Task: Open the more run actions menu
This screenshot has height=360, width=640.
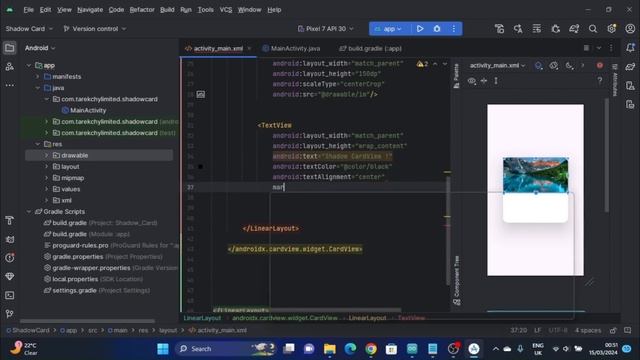Action: coord(453,29)
